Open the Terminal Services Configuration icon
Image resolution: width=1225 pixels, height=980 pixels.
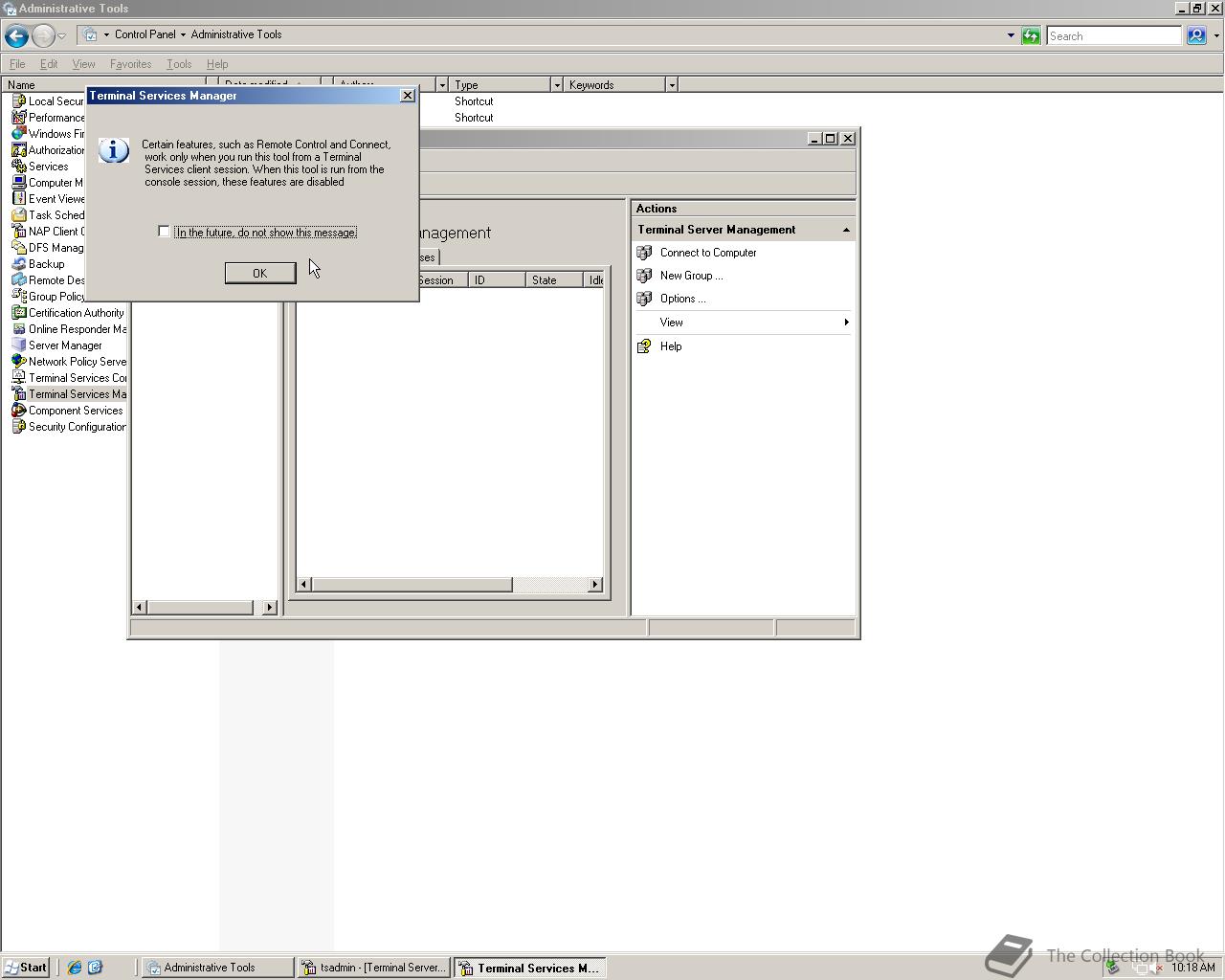point(18,378)
